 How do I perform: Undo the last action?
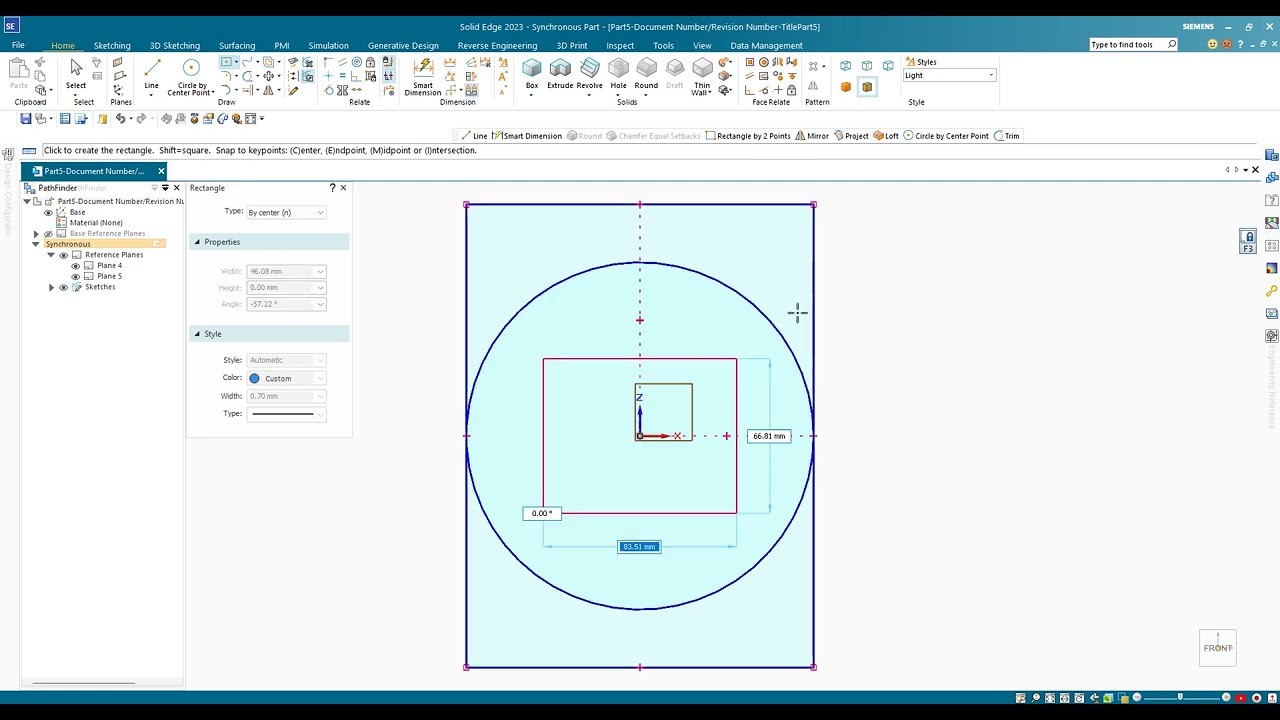point(120,118)
